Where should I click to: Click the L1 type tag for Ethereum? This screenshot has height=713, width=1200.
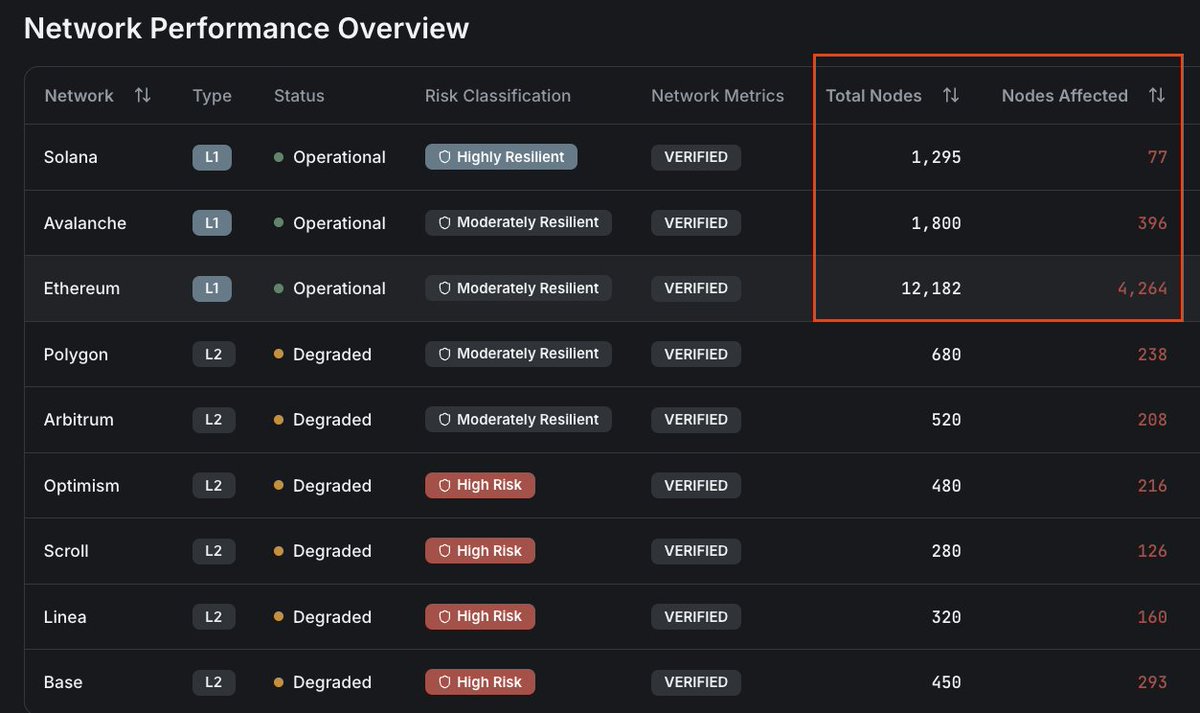click(x=212, y=288)
